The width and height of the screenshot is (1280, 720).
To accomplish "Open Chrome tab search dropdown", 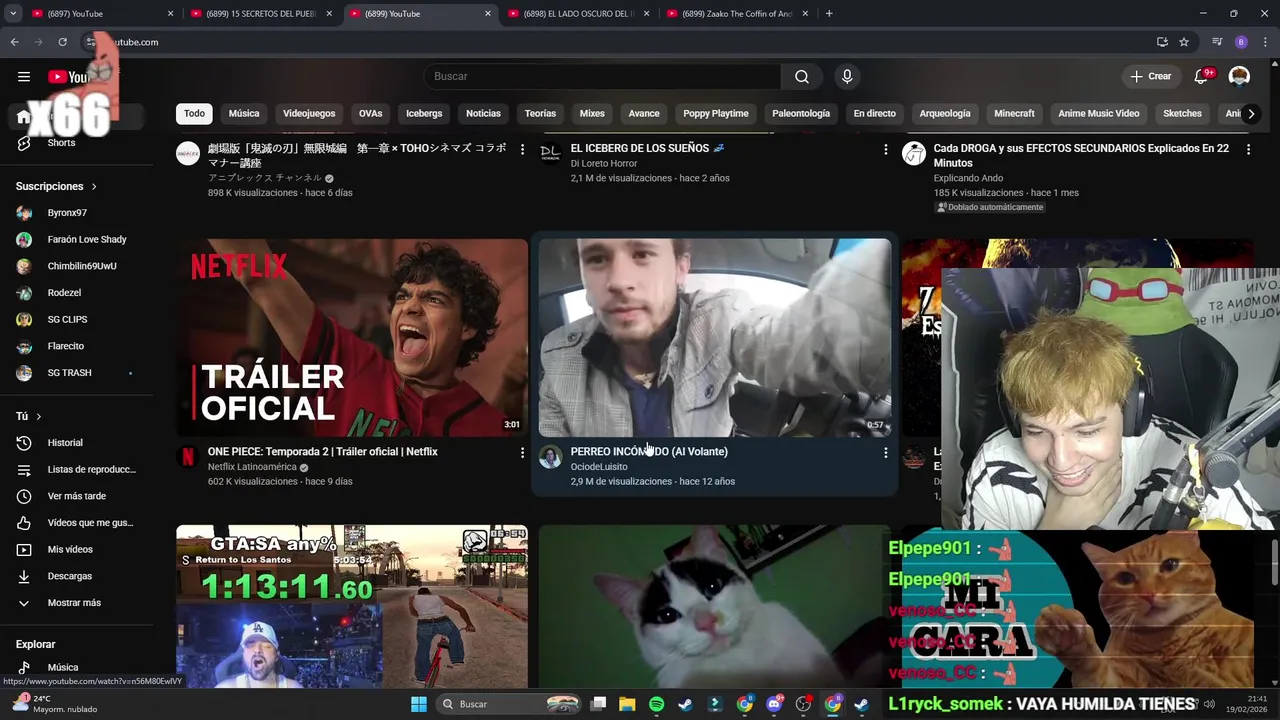I will coord(13,14).
